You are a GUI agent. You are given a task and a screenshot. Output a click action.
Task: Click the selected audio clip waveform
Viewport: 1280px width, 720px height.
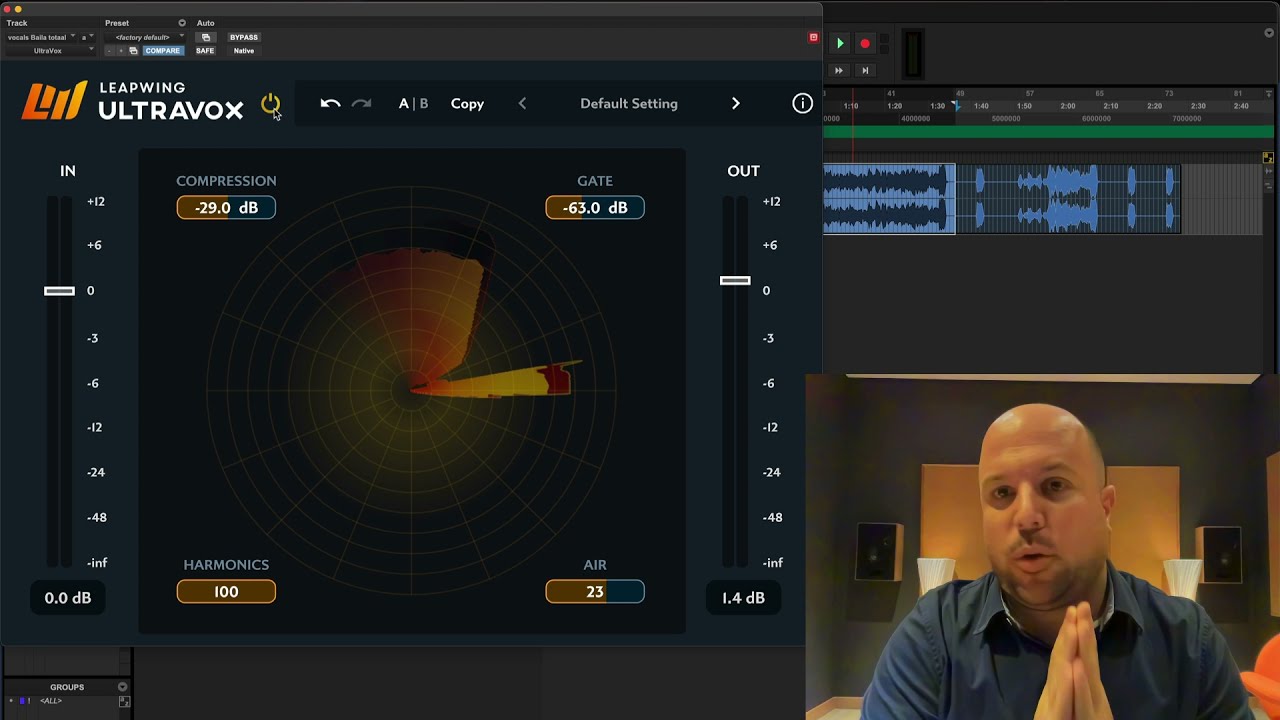889,198
